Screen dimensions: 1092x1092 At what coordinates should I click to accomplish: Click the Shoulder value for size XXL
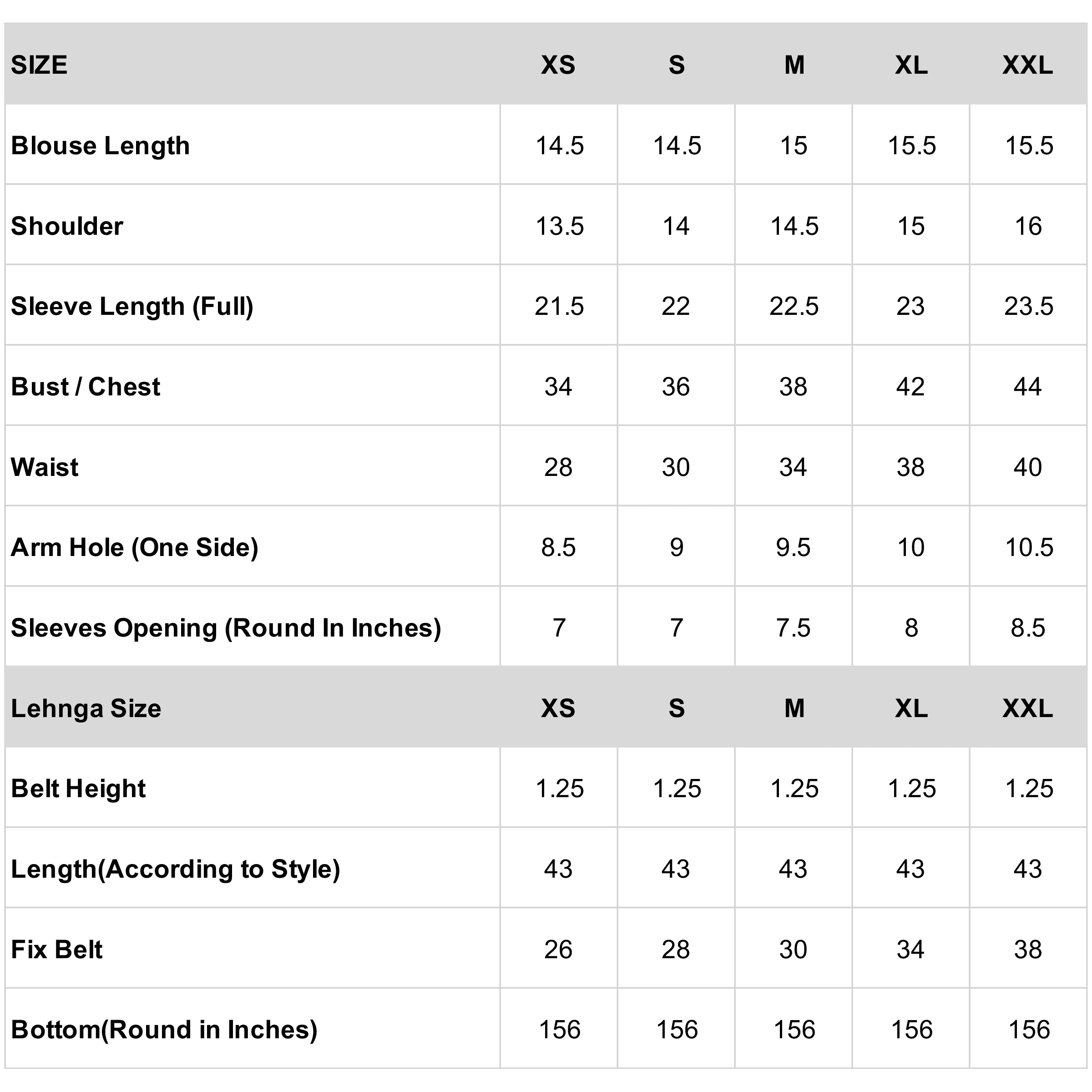coord(1028,226)
